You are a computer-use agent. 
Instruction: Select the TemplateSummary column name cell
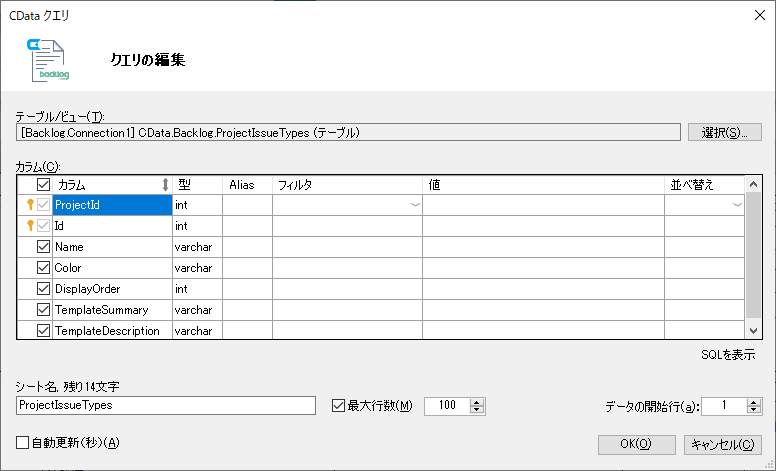pos(112,310)
